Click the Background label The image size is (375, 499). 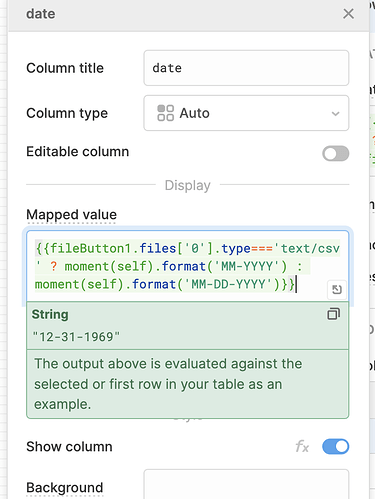click(65, 488)
